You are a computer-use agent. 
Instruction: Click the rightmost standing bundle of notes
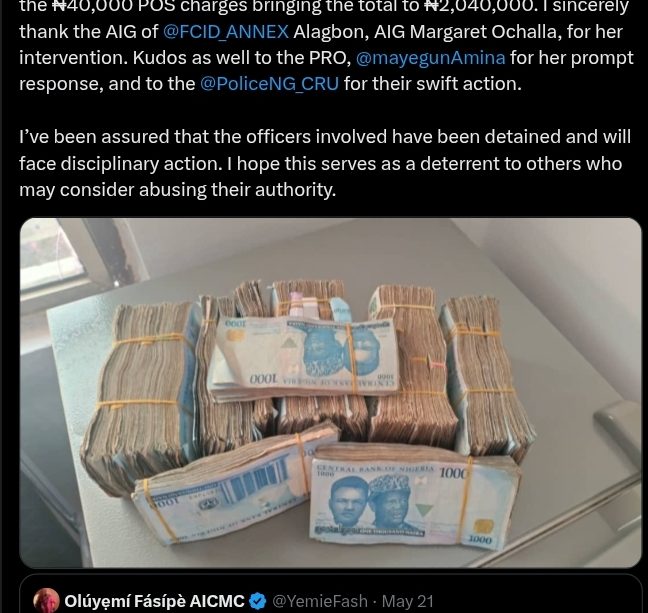pyautogui.click(x=486, y=374)
